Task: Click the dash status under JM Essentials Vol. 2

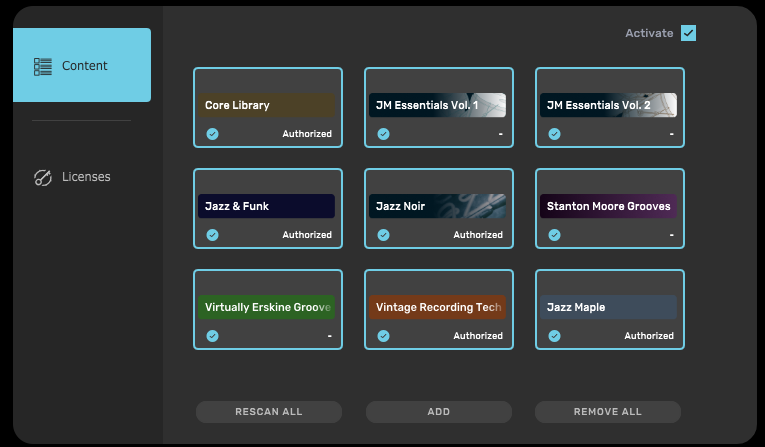Action: tap(671, 134)
